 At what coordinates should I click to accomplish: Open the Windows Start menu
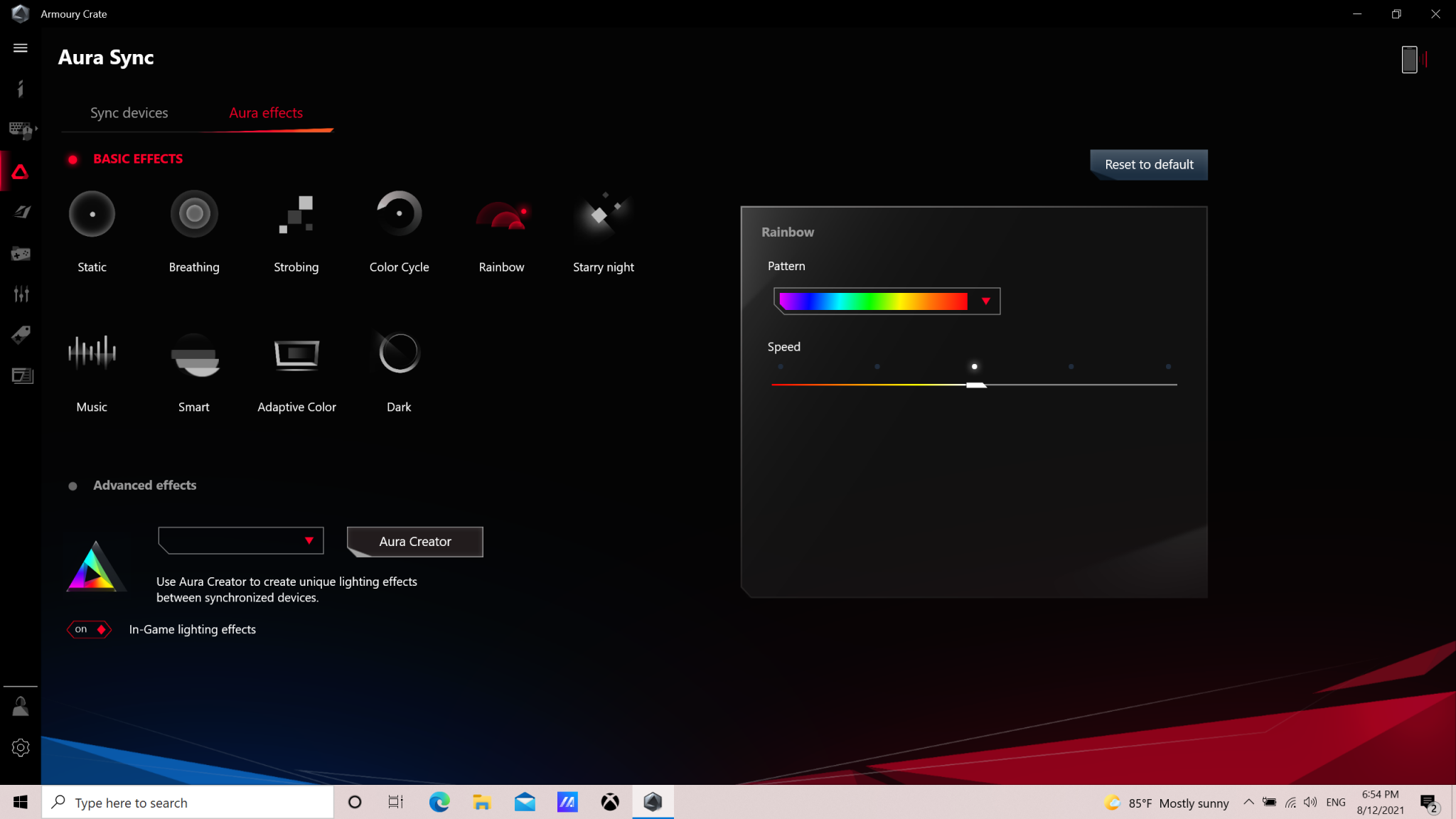(x=21, y=803)
